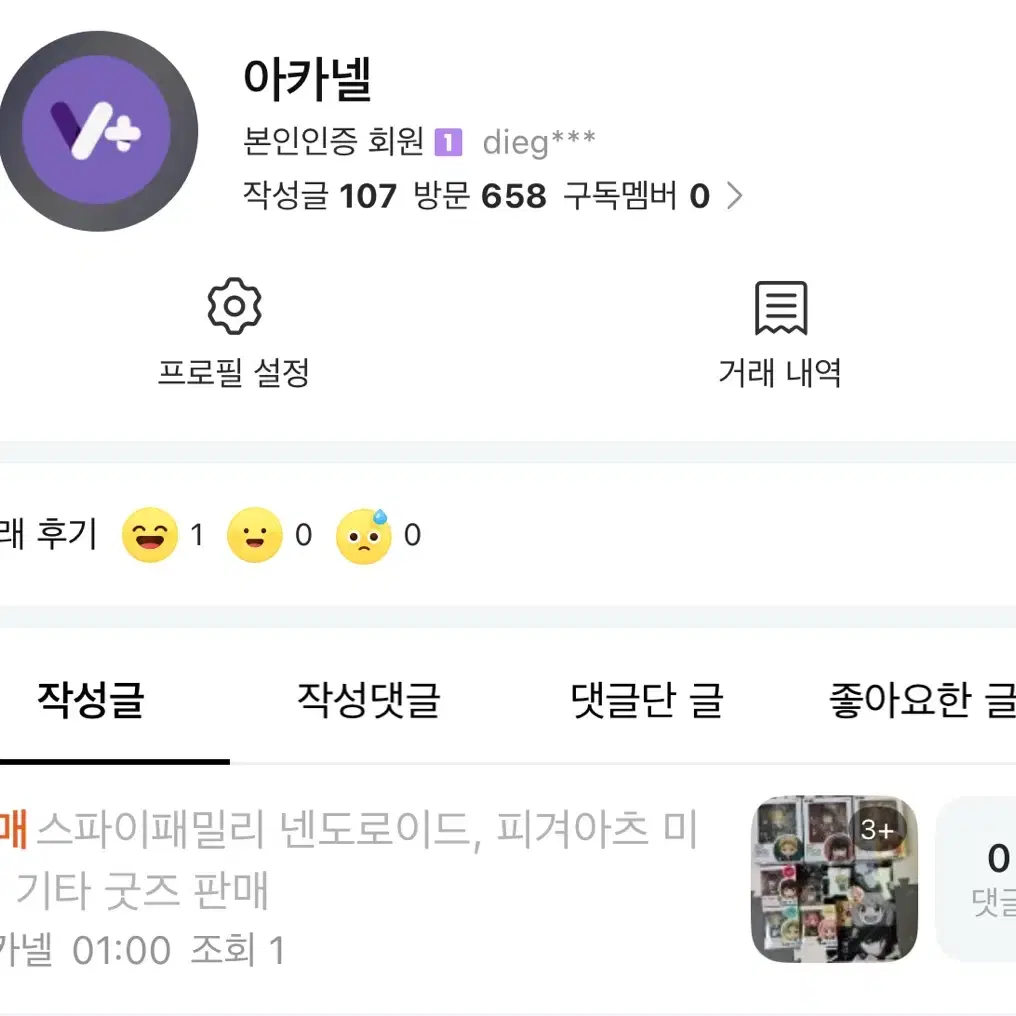Tap the 0 댓글 comment count box

976,879
